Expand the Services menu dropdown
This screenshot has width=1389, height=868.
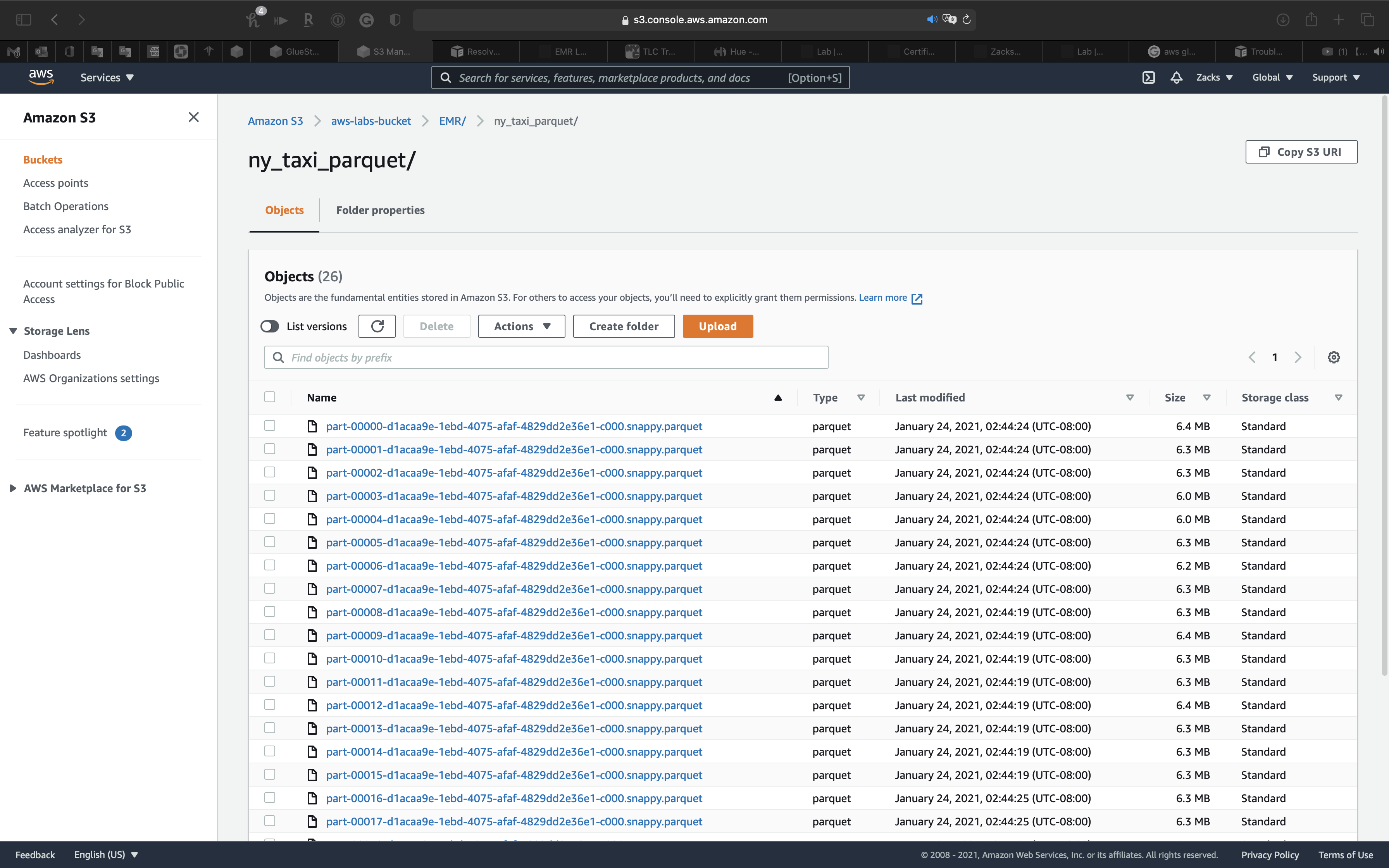pos(107,77)
